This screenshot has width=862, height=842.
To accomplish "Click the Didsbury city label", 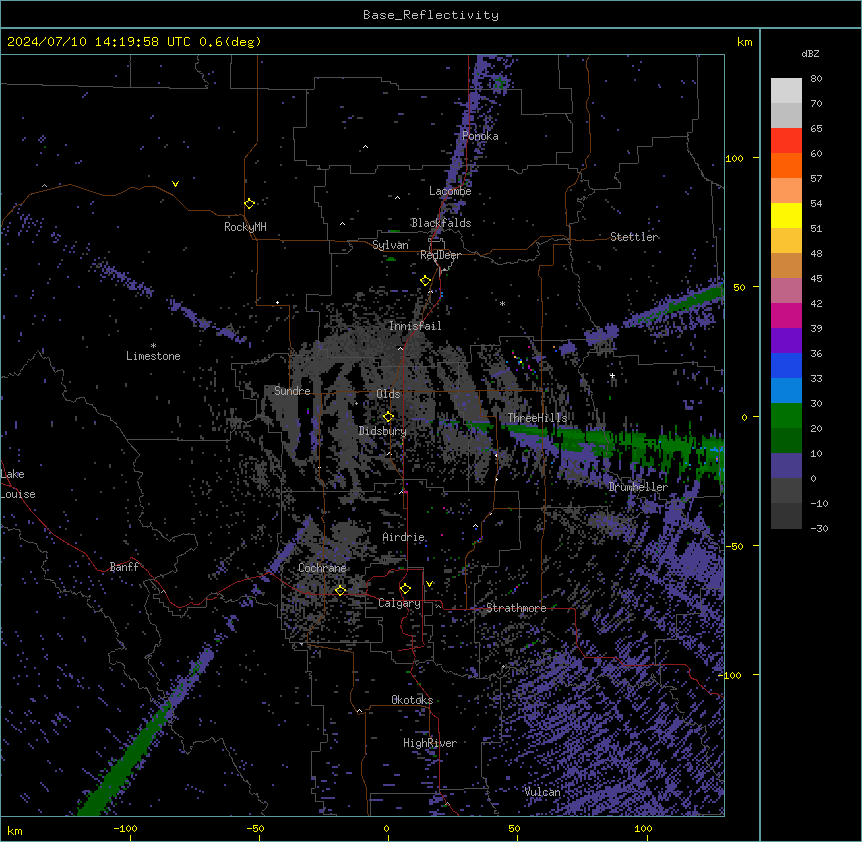I will coord(383,431).
